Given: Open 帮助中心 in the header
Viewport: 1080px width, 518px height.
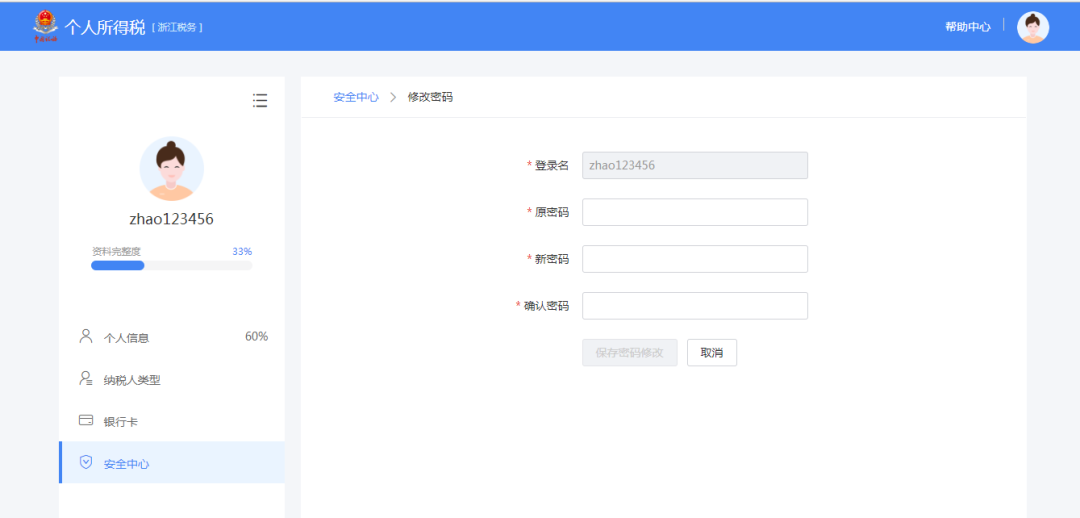Looking at the screenshot, I should tap(967, 27).
